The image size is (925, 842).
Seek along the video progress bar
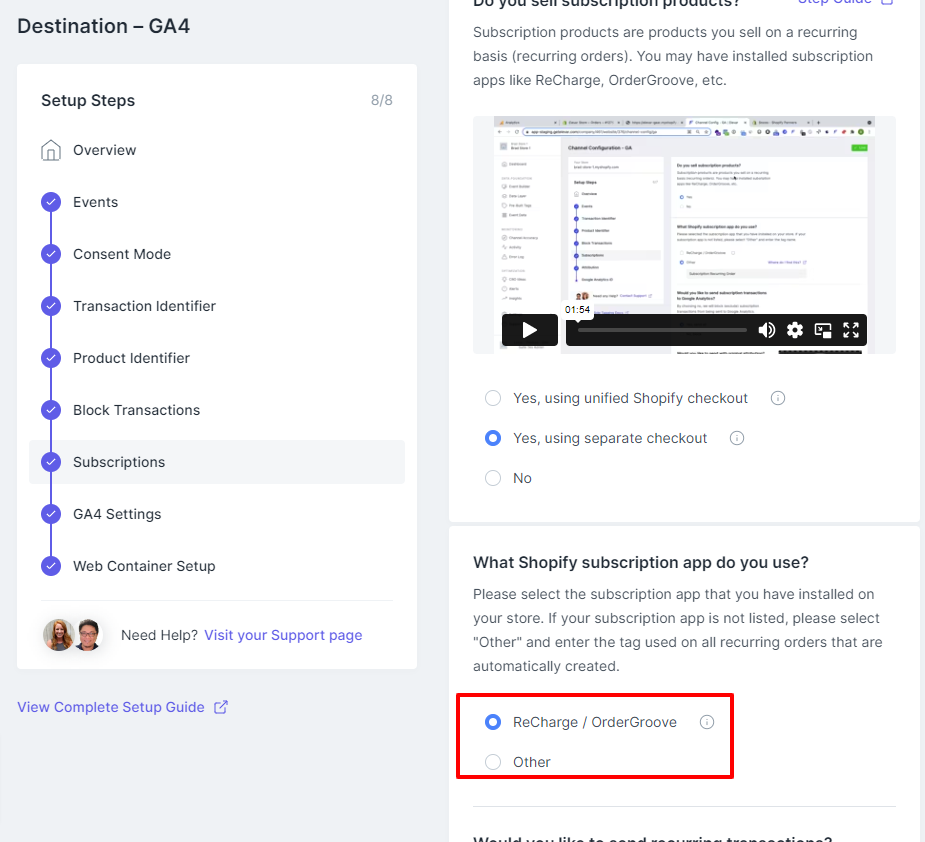pos(662,330)
